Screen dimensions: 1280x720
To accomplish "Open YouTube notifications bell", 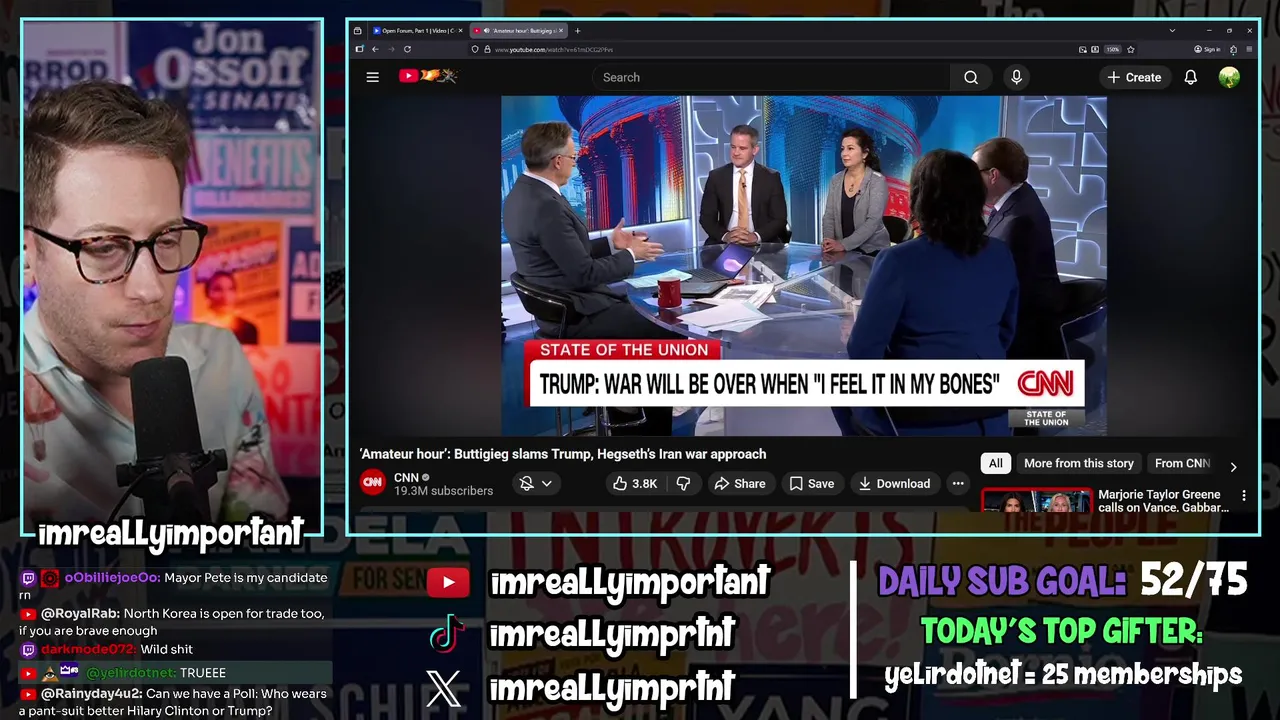I will [x=1190, y=77].
